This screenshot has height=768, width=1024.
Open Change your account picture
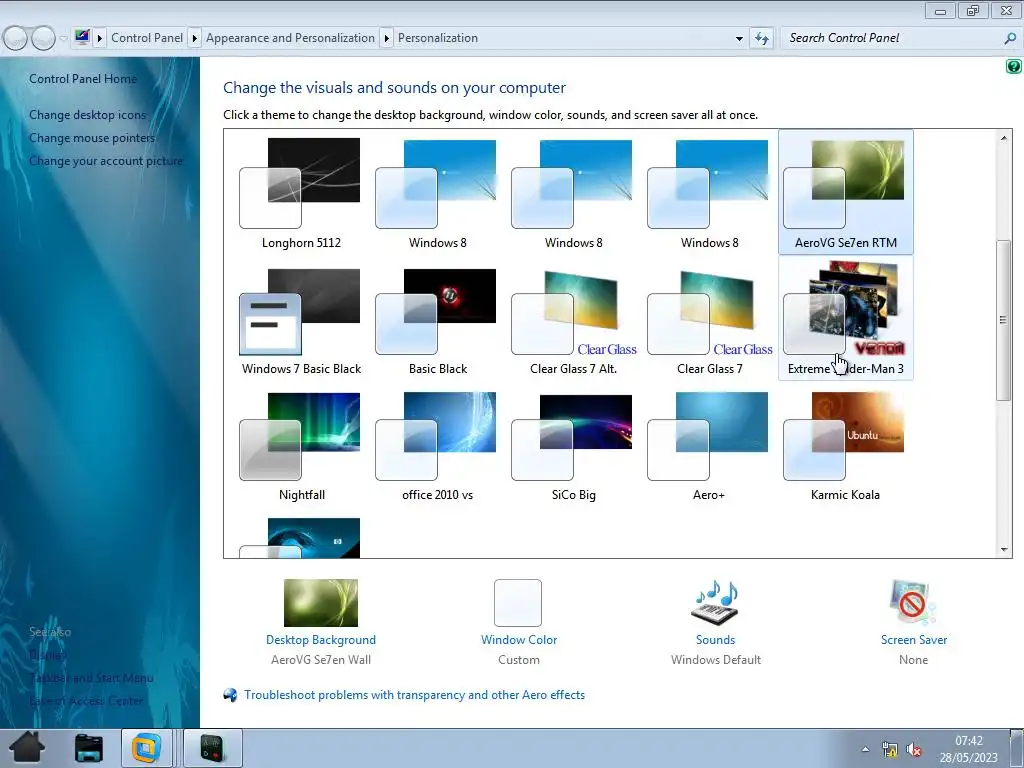tap(106, 161)
